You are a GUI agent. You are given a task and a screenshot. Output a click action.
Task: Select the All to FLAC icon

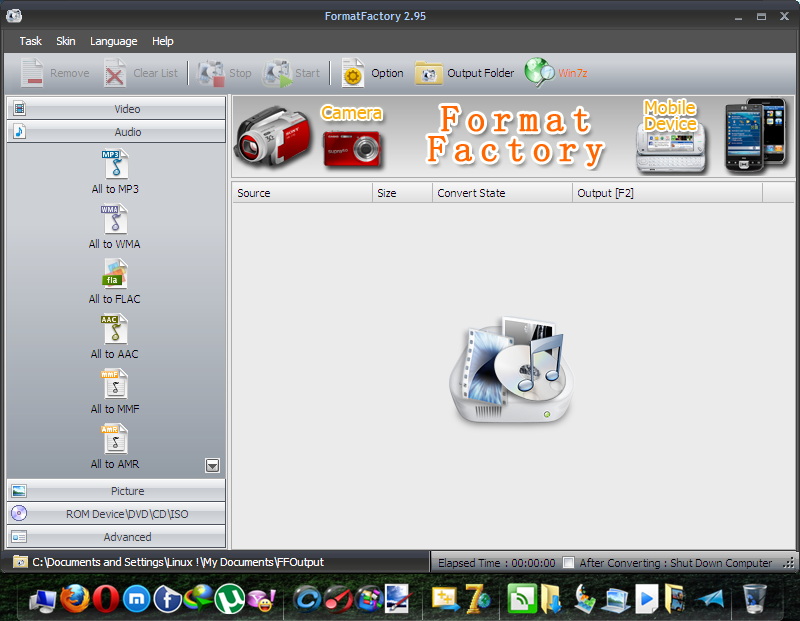pos(115,274)
